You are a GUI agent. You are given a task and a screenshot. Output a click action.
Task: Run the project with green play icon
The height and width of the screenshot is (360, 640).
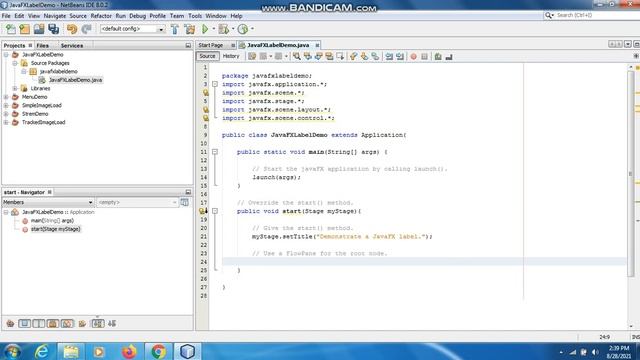tap(205, 29)
